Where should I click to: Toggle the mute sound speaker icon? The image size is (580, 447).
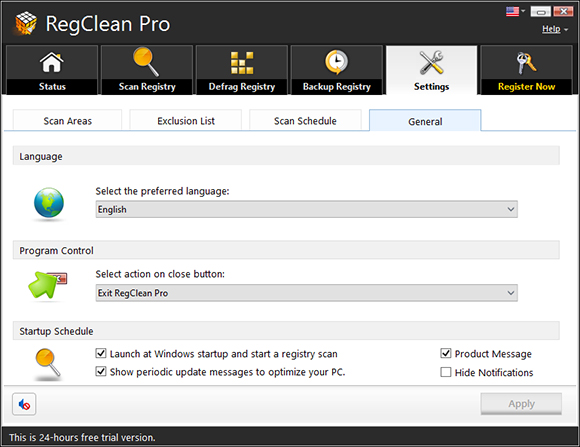[24, 404]
